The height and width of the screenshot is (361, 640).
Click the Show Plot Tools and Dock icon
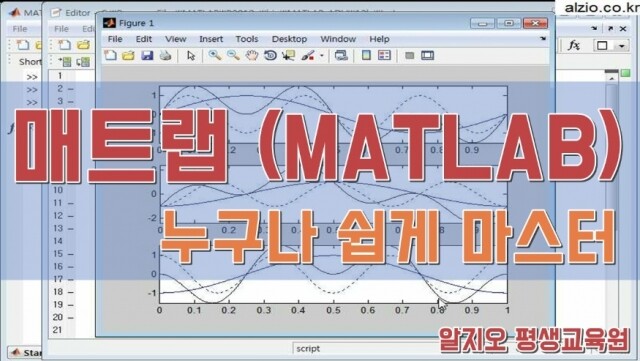point(427,55)
